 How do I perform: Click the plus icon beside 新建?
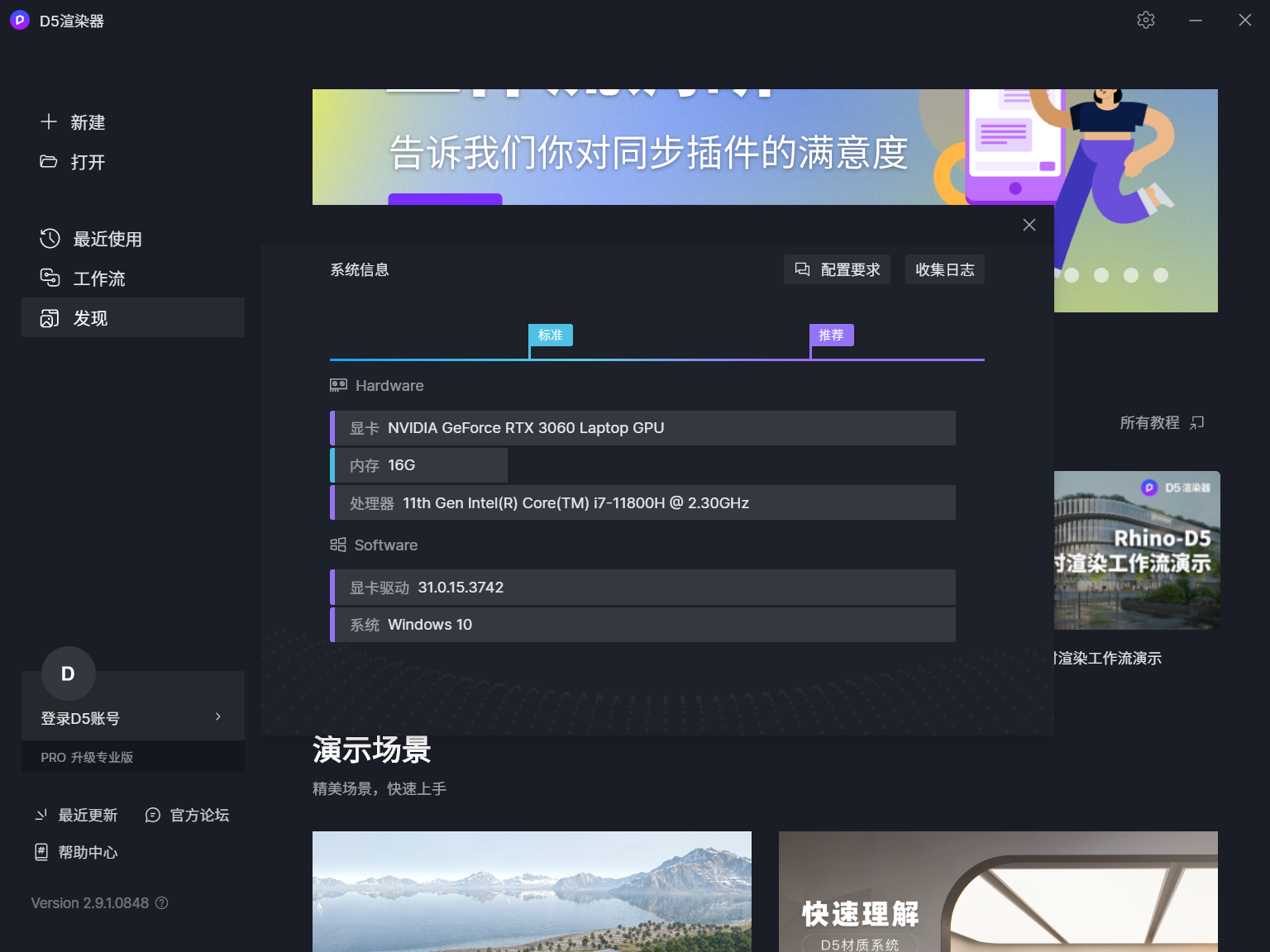(x=49, y=122)
